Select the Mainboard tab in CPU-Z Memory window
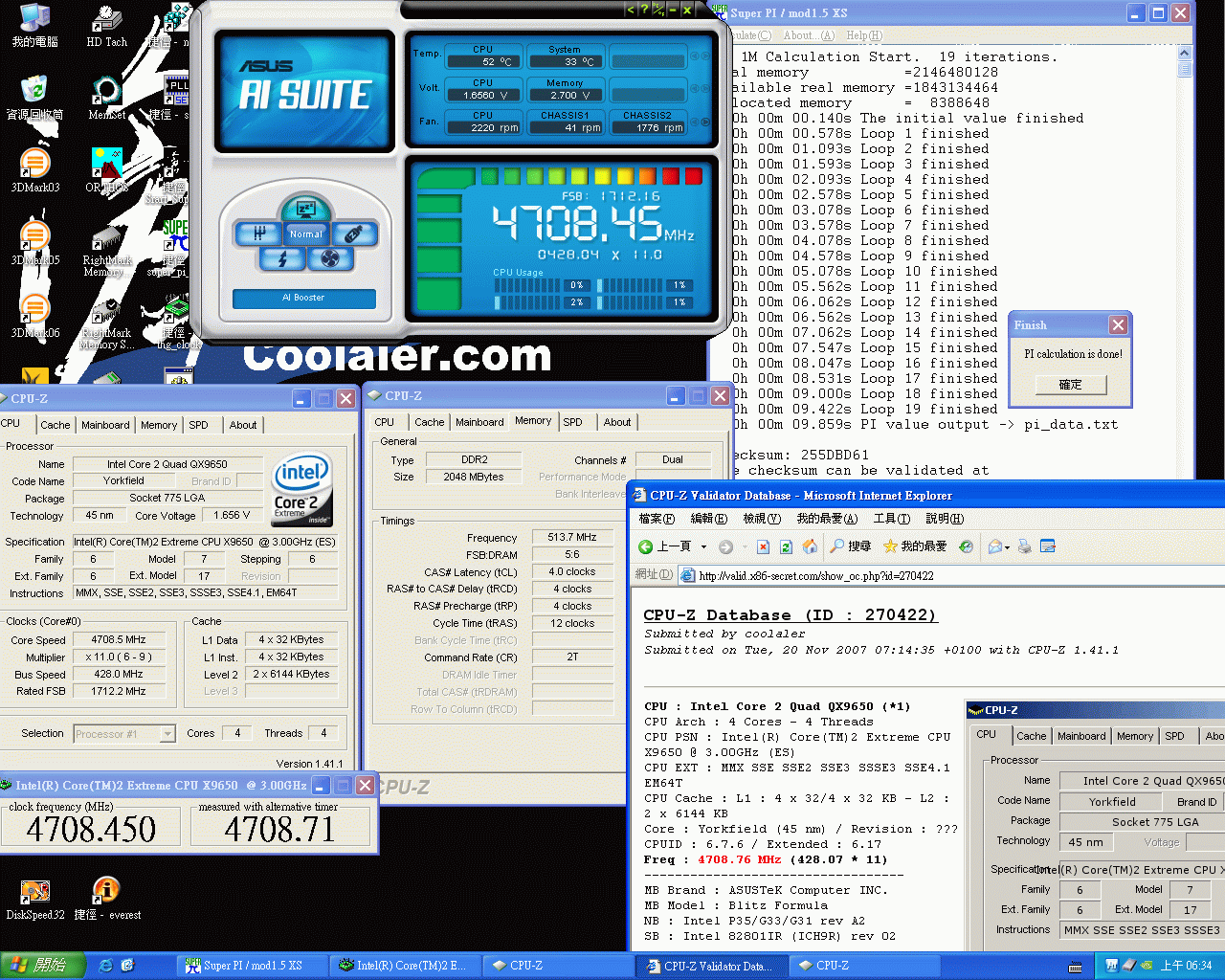This screenshot has height=980, width=1225. click(479, 422)
